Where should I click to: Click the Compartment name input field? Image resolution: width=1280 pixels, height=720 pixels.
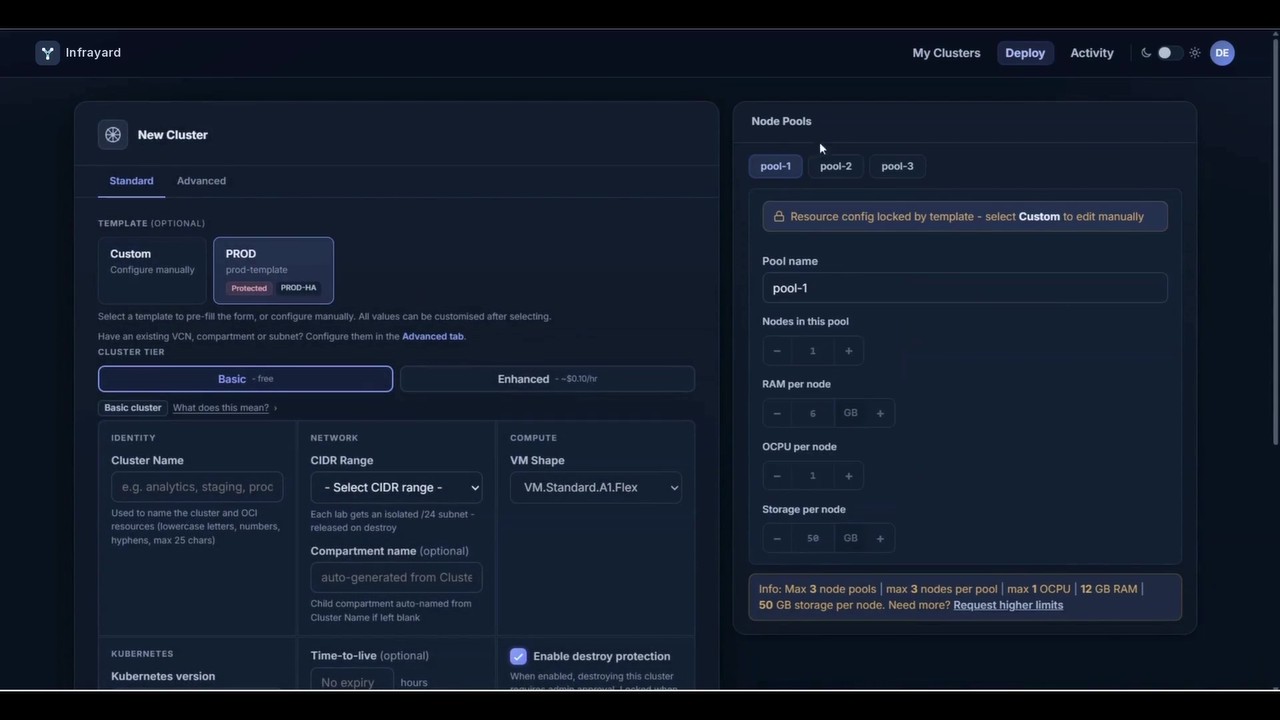(x=396, y=577)
